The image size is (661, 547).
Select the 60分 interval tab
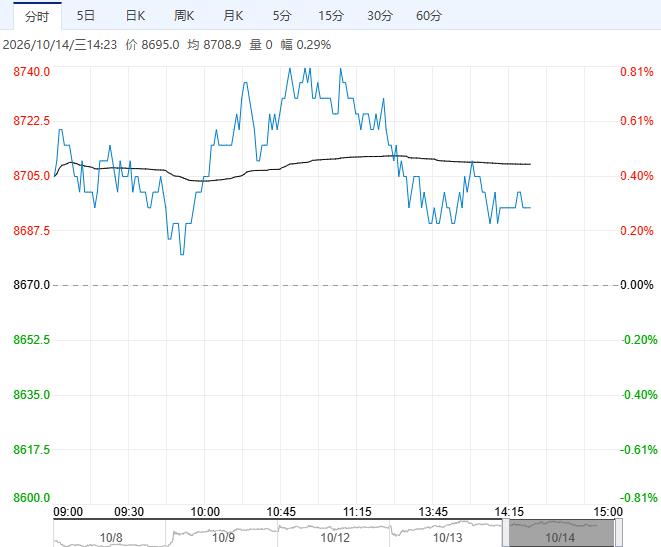pos(429,16)
